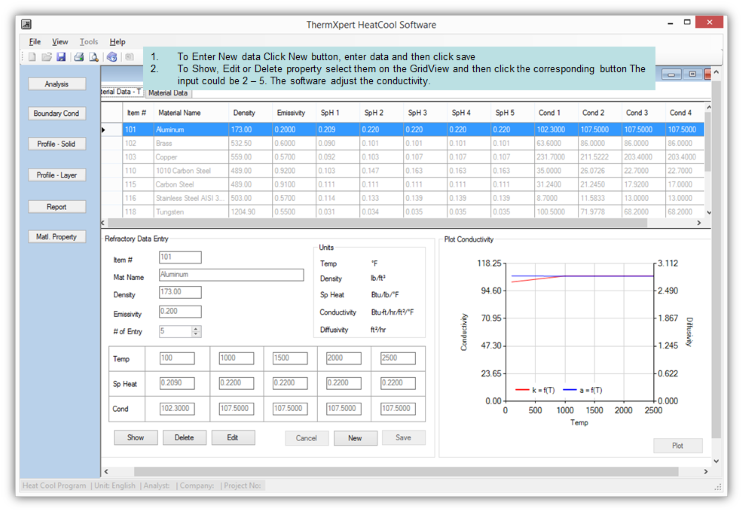
Task: Open the Tools menu
Action: [x=89, y=42]
